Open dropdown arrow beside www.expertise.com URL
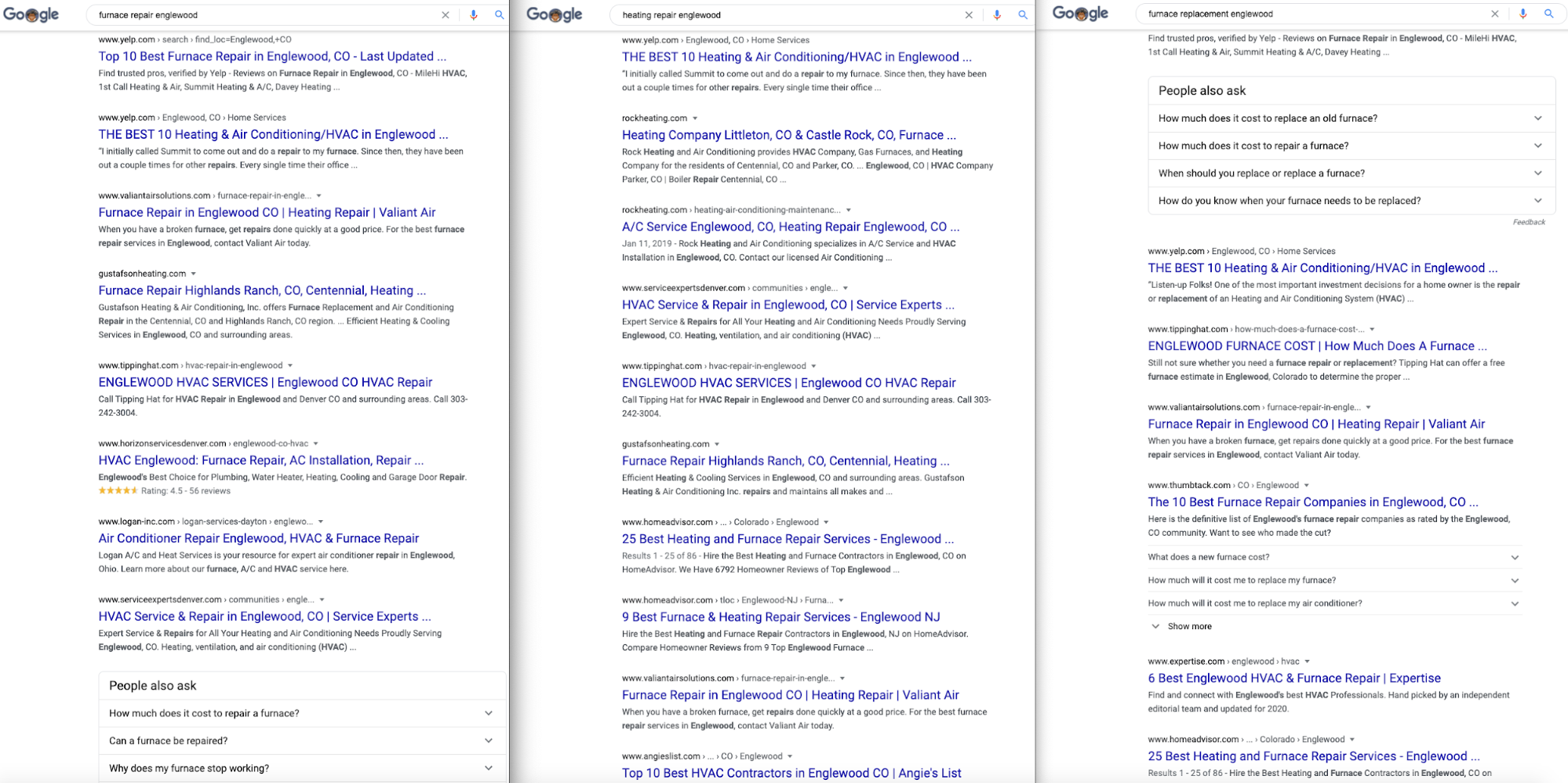Viewport: 1568px width, 783px height. [1308, 661]
